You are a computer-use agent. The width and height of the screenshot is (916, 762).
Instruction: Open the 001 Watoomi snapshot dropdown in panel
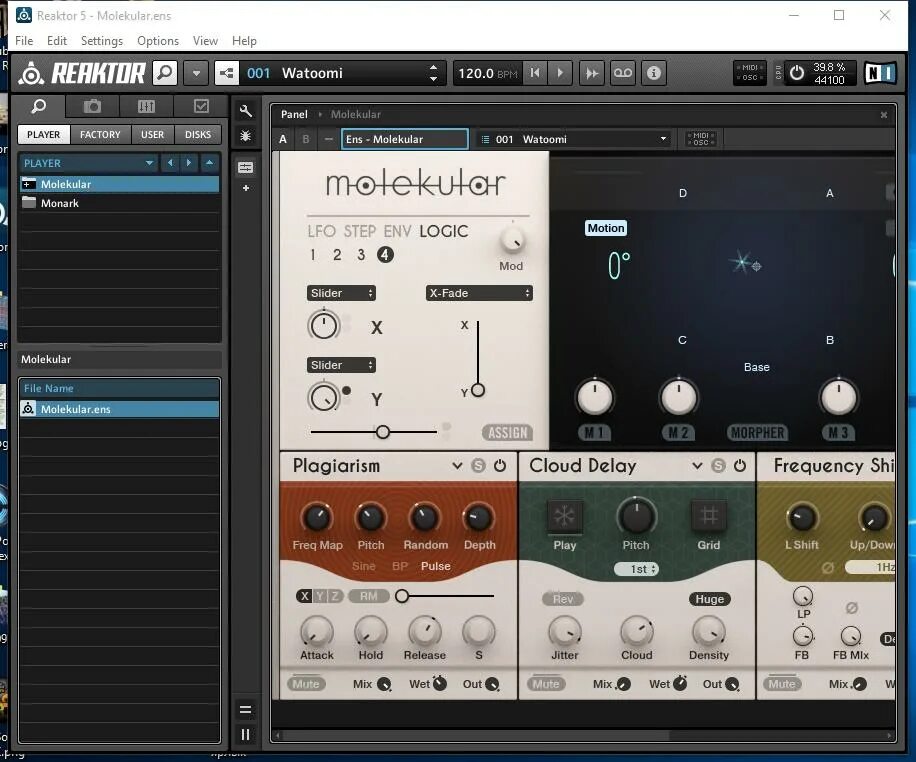click(x=575, y=139)
